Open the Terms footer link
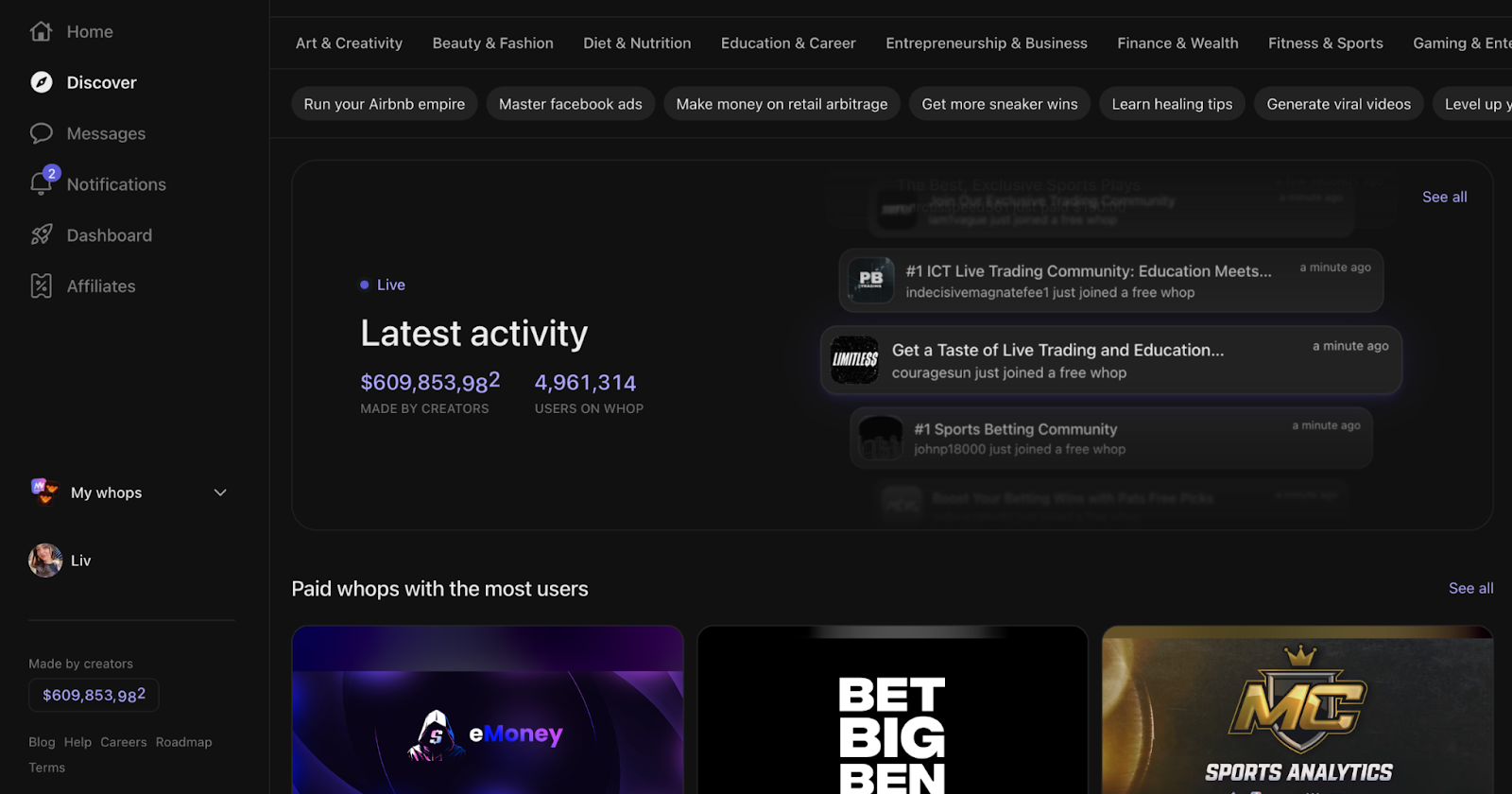The width and height of the screenshot is (1512, 794). pyautogui.click(x=46, y=768)
